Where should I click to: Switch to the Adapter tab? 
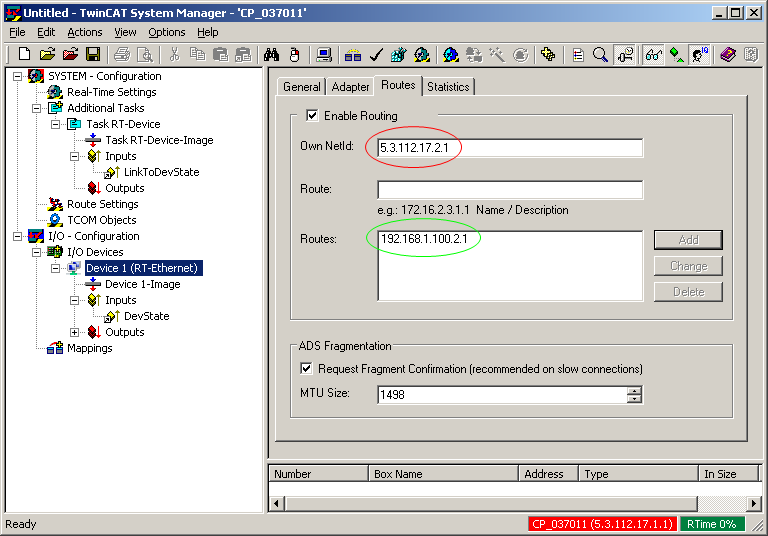pyautogui.click(x=350, y=87)
